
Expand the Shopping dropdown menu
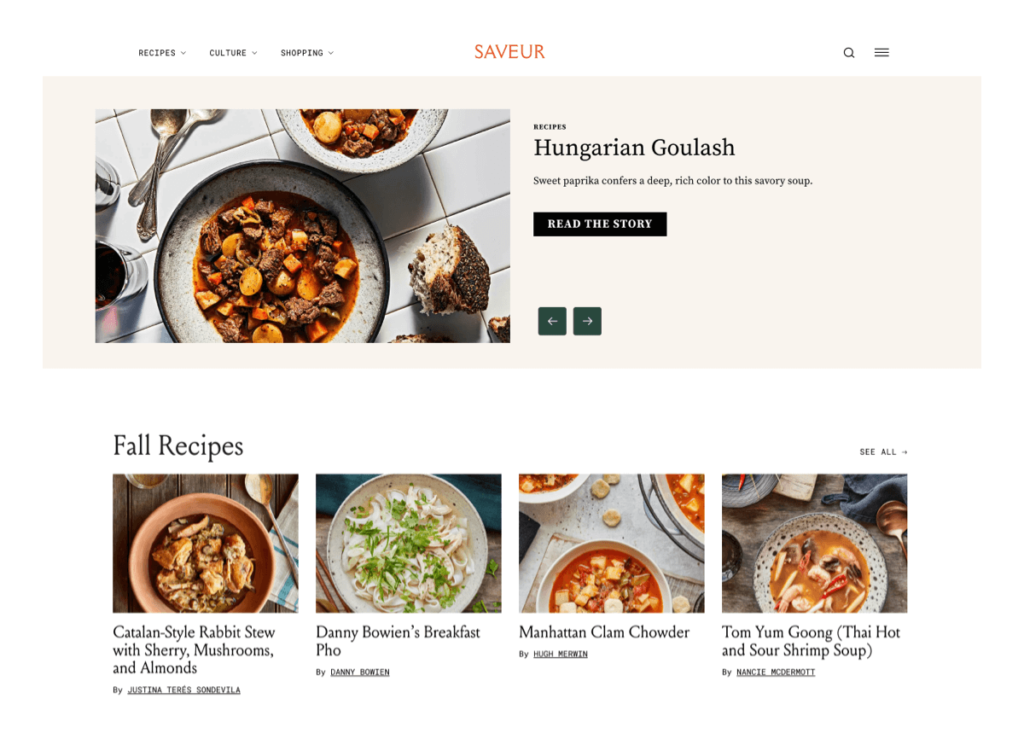(x=307, y=53)
